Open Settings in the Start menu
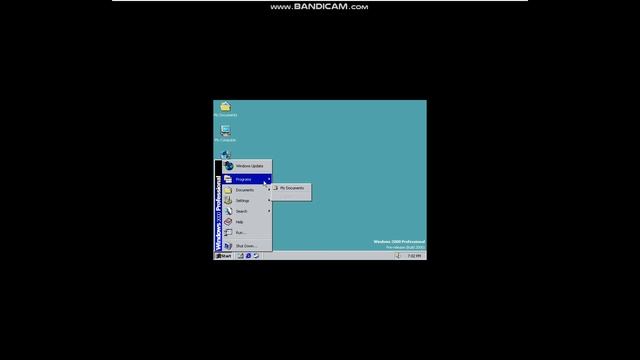640x360 pixels. point(247,200)
